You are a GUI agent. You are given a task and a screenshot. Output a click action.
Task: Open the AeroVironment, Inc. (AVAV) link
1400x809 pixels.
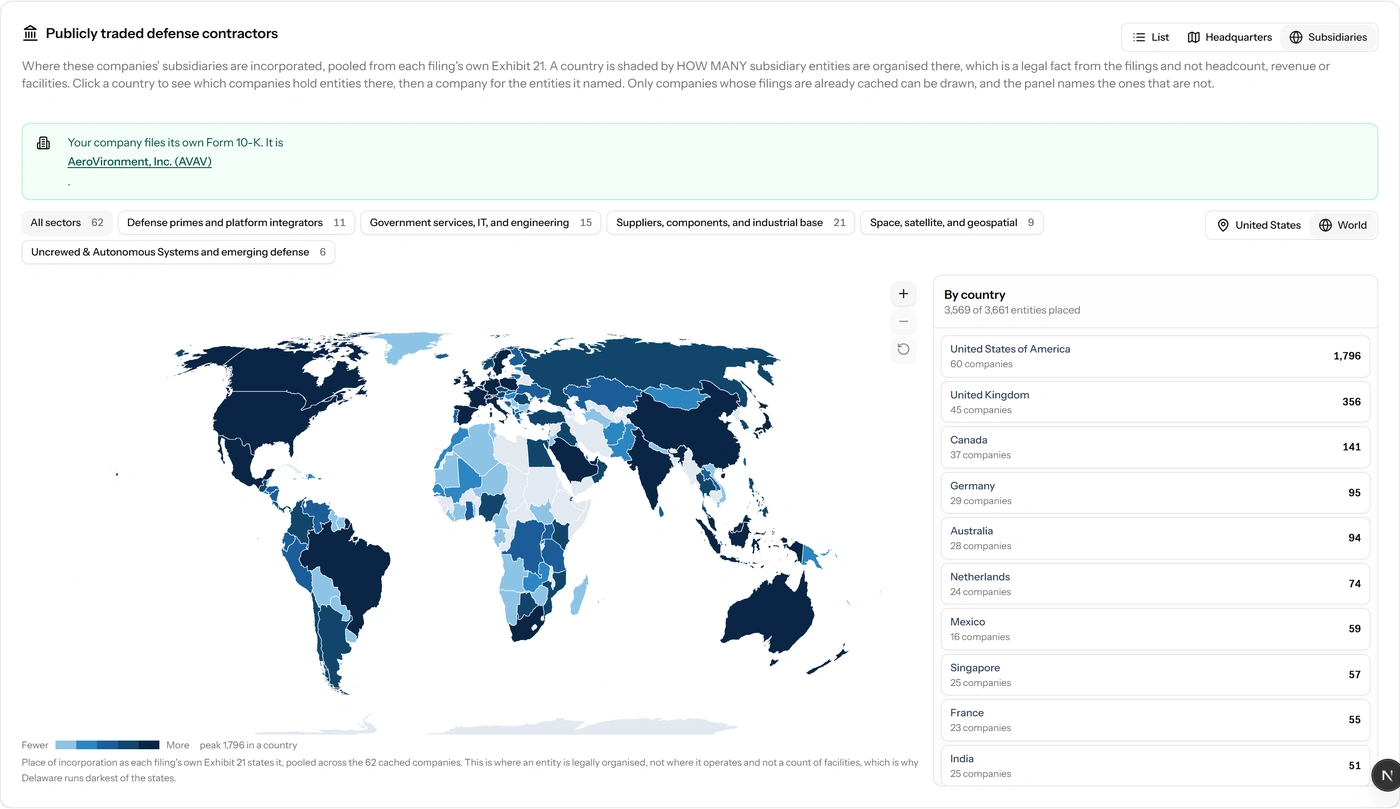(x=140, y=162)
